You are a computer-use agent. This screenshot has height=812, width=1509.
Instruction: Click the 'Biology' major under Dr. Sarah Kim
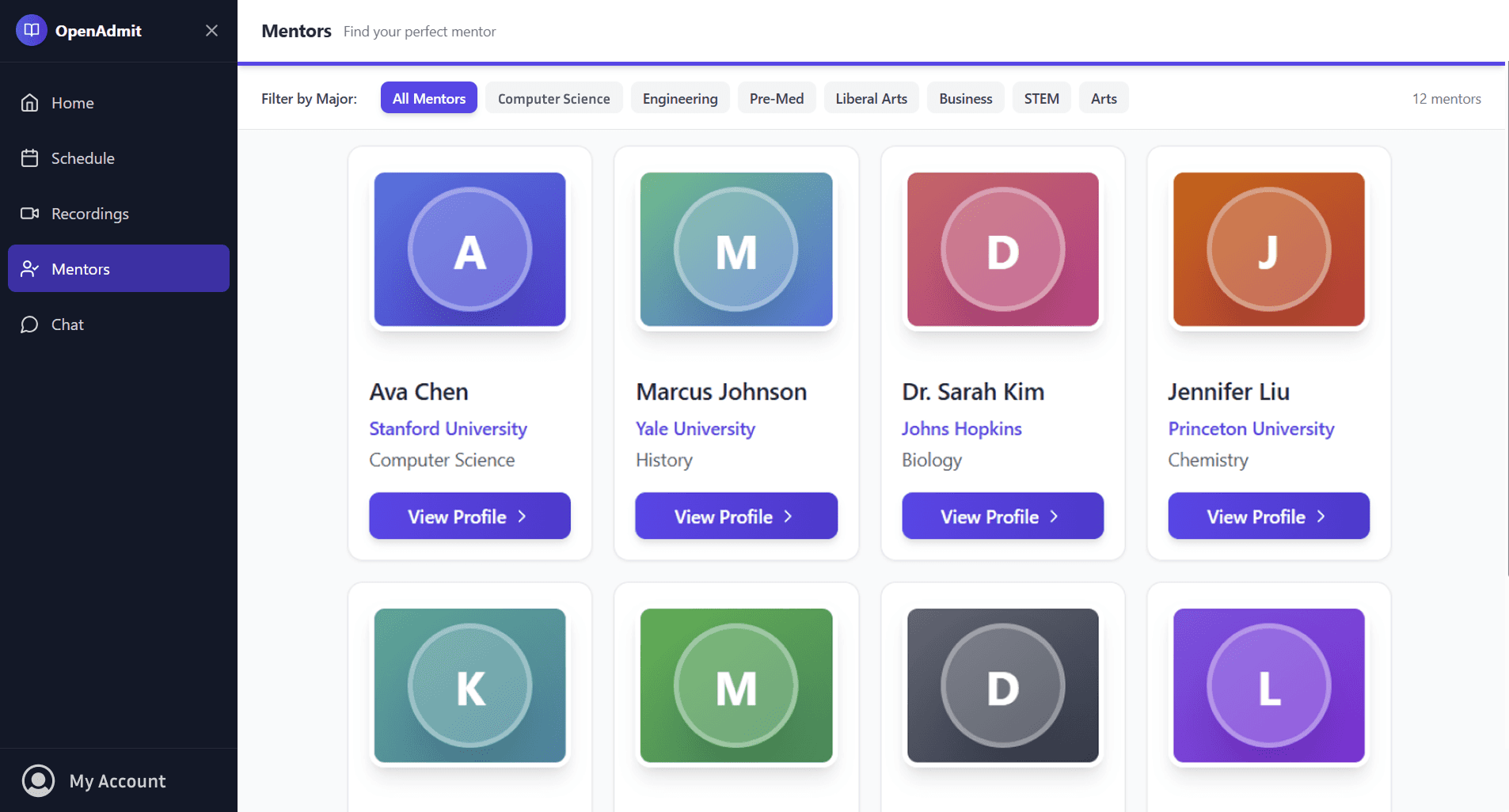point(932,460)
